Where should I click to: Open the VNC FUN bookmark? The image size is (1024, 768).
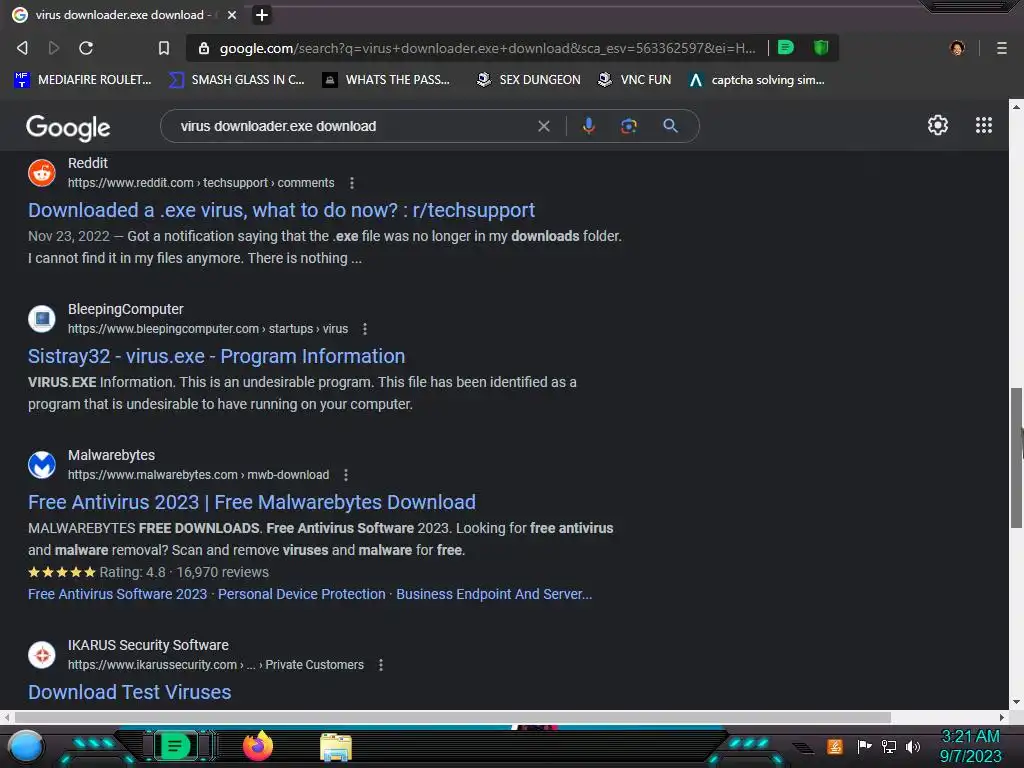pyautogui.click(x=634, y=80)
